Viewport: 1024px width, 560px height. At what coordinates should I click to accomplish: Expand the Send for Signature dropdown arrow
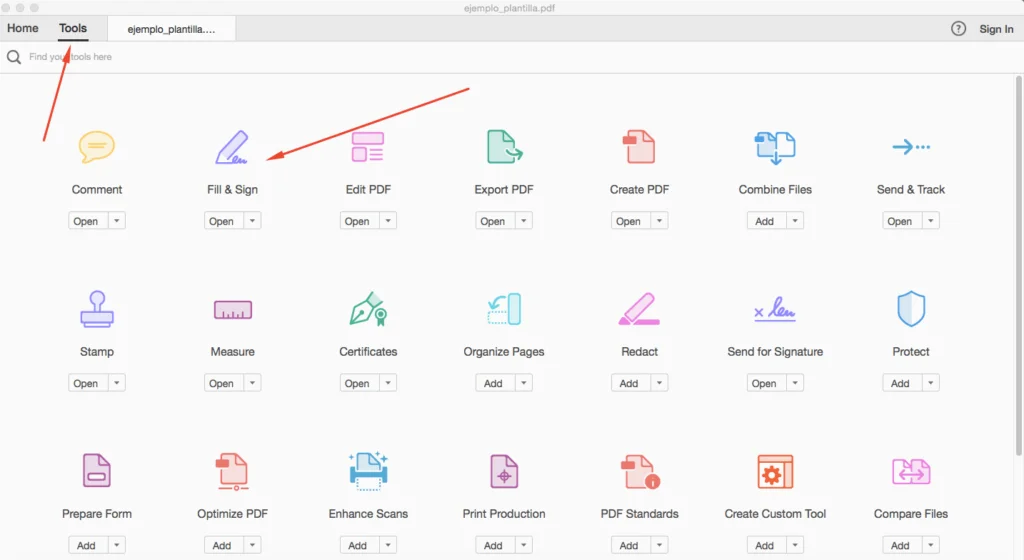(794, 383)
